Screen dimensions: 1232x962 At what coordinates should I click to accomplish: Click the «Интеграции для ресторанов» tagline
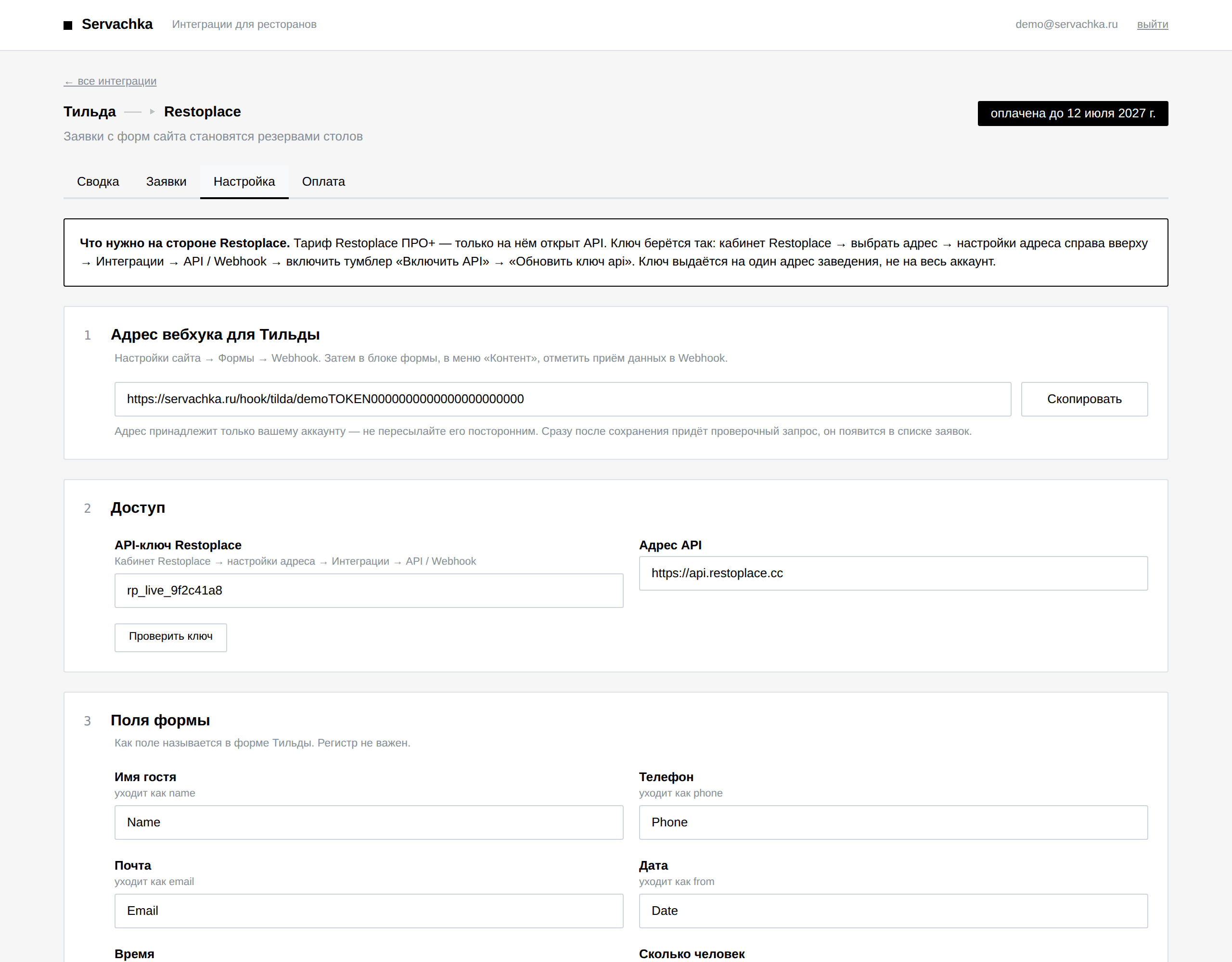tap(244, 24)
